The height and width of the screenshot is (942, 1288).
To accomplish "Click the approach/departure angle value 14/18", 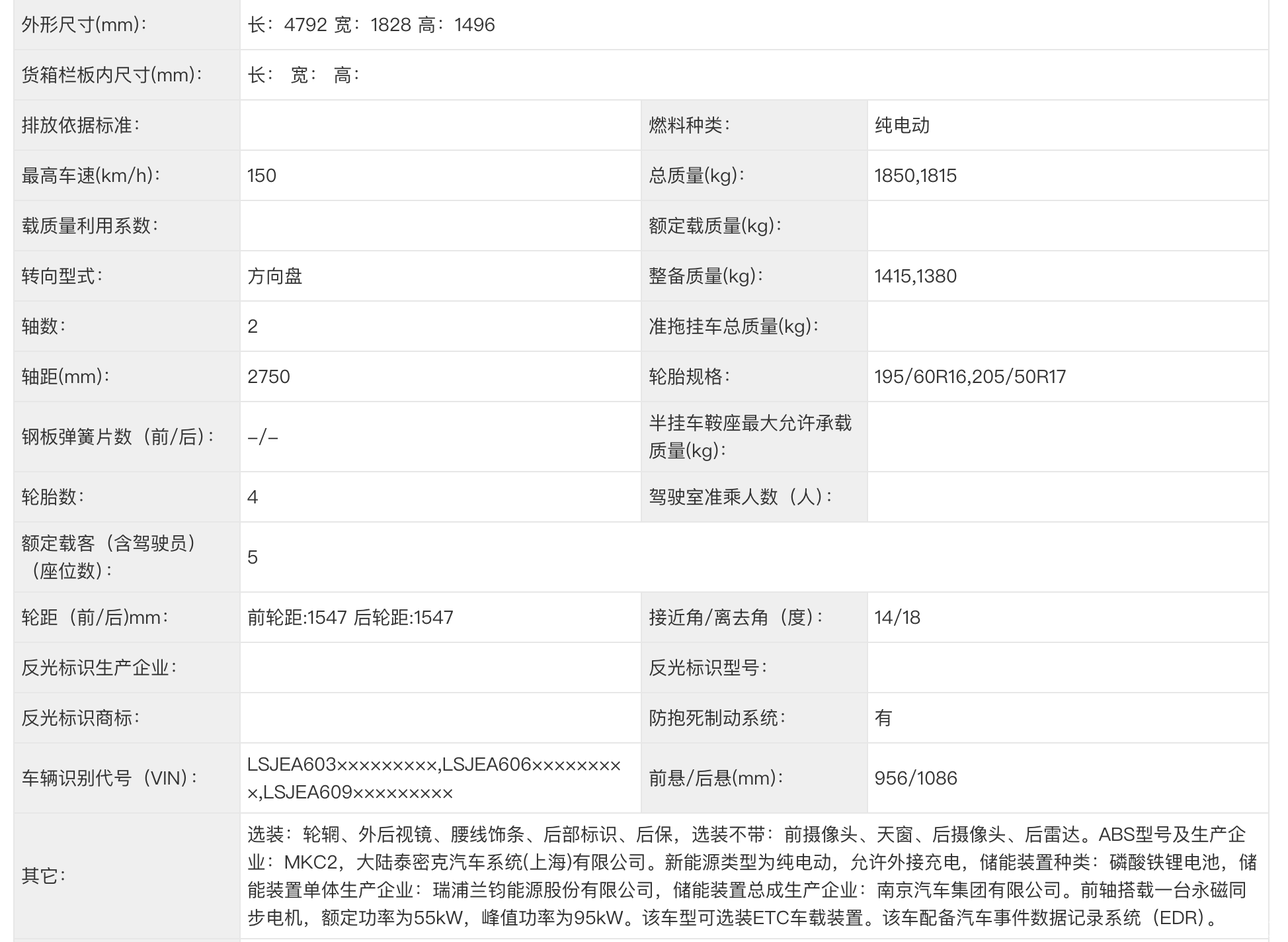I will tap(897, 617).
